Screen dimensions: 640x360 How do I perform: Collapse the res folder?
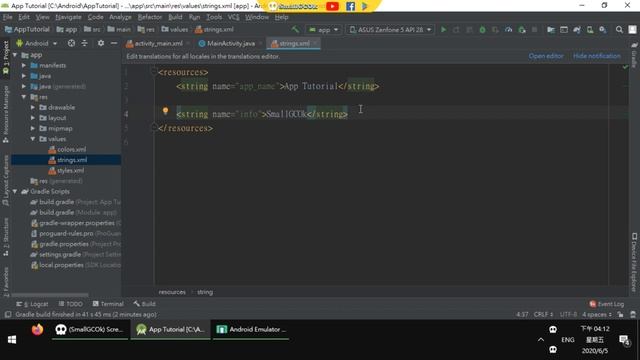(x=24, y=97)
